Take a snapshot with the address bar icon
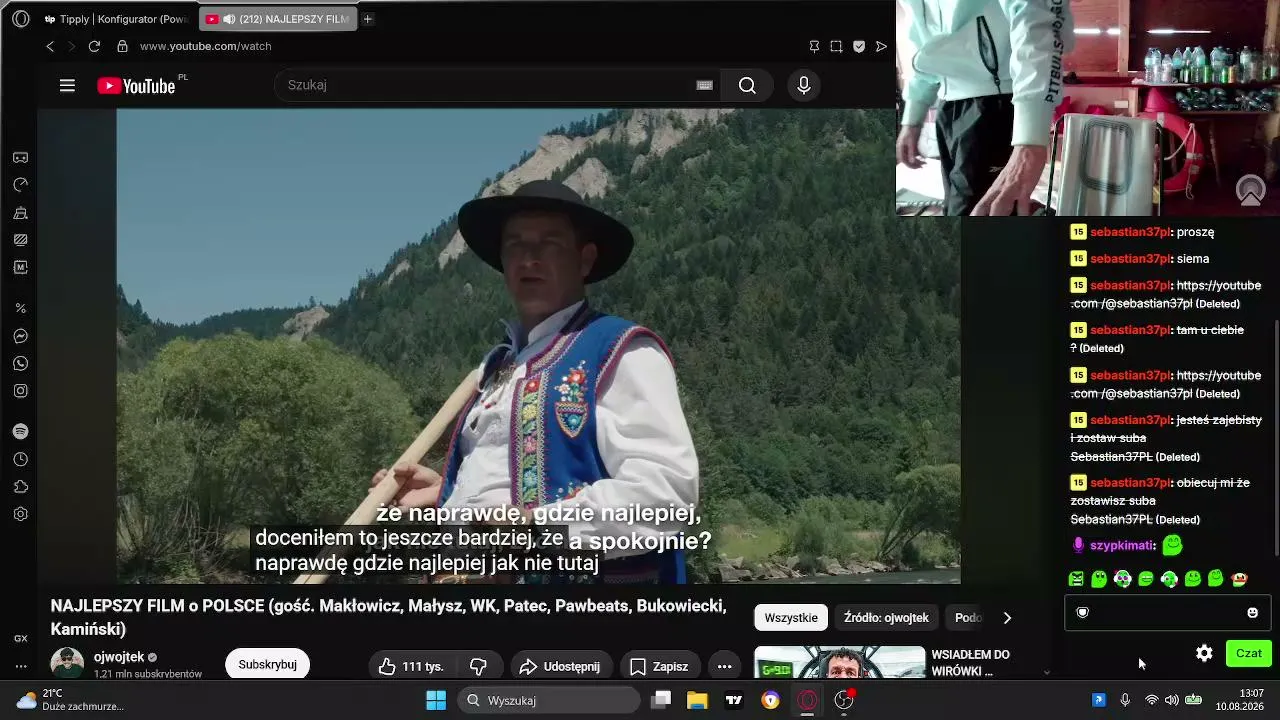The width and height of the screenshot is (1280, 720). 836,46
